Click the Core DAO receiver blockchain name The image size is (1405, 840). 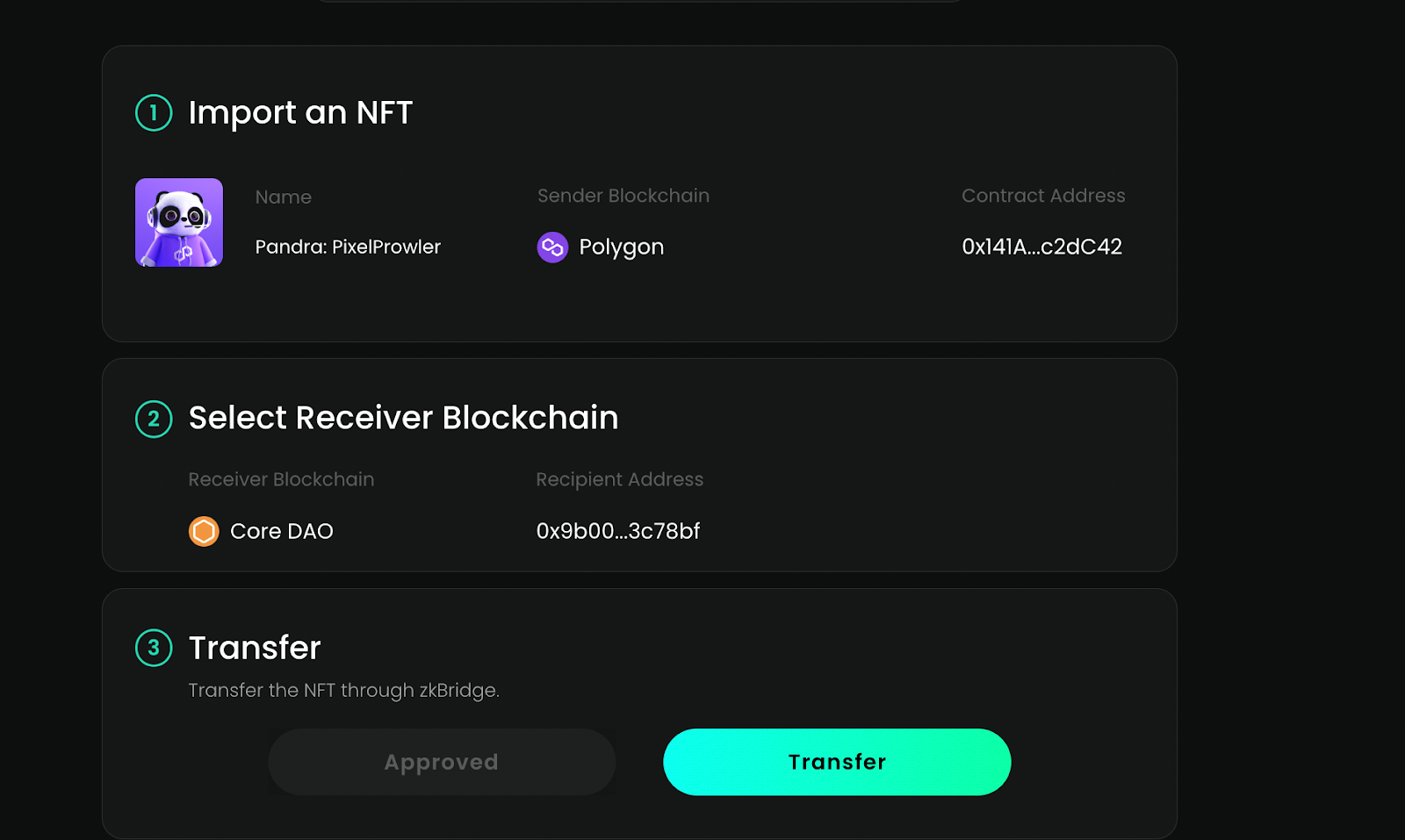(x=282, y=531)
